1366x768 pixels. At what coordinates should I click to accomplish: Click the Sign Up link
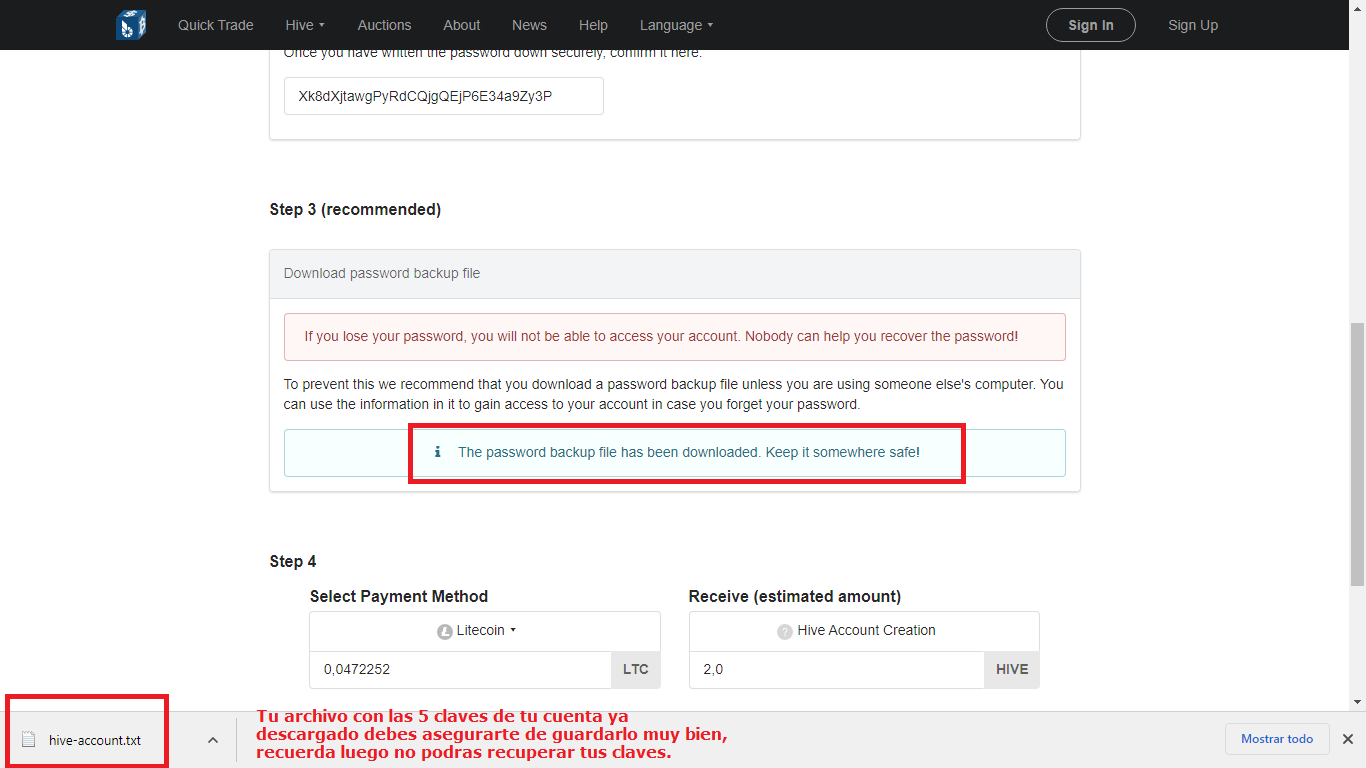pos(1193,25)
